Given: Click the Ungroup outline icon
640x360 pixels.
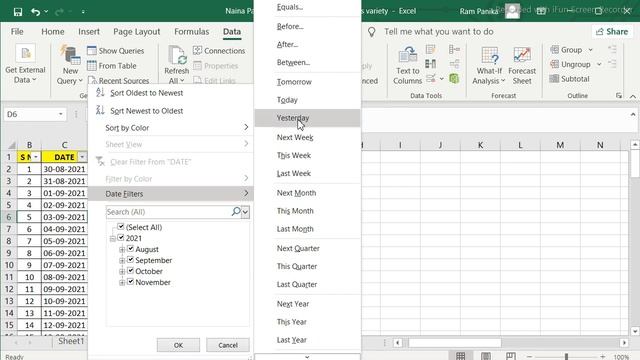Looking at the screenshot, I should [x=554, y=64].
